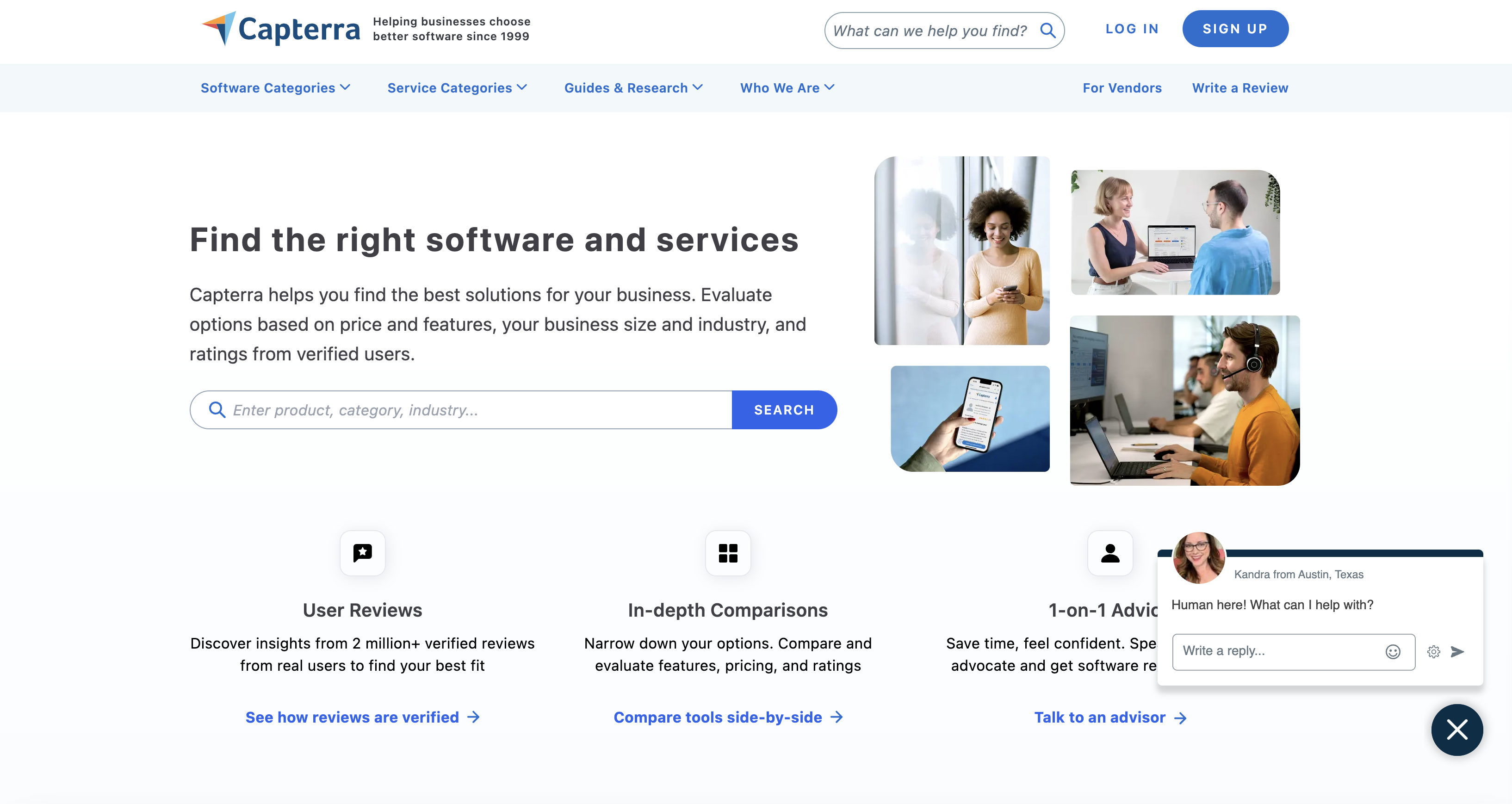Click the chat reply send arrow icon

tap(1458, 652)
